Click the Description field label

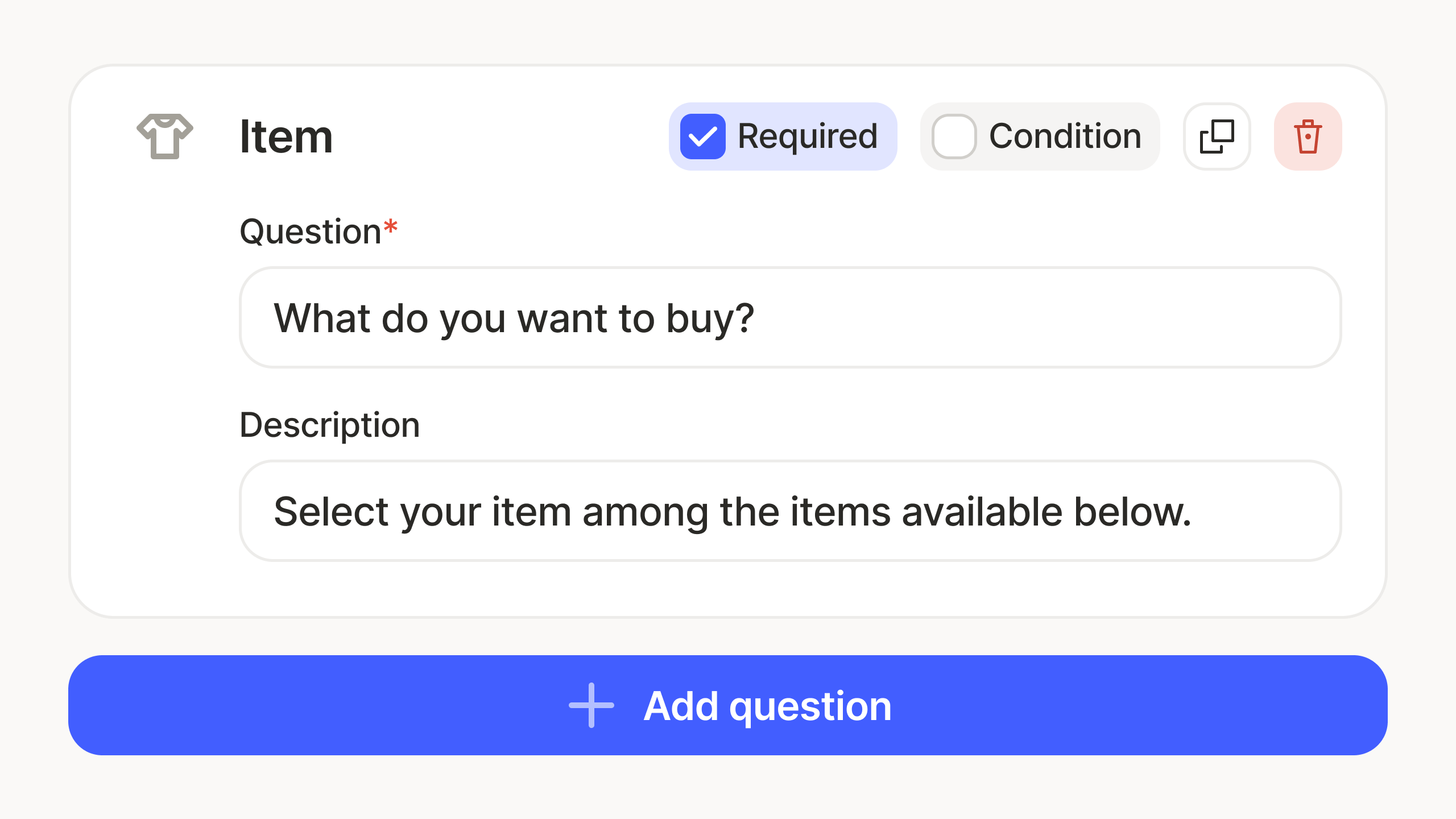[330, 425]
